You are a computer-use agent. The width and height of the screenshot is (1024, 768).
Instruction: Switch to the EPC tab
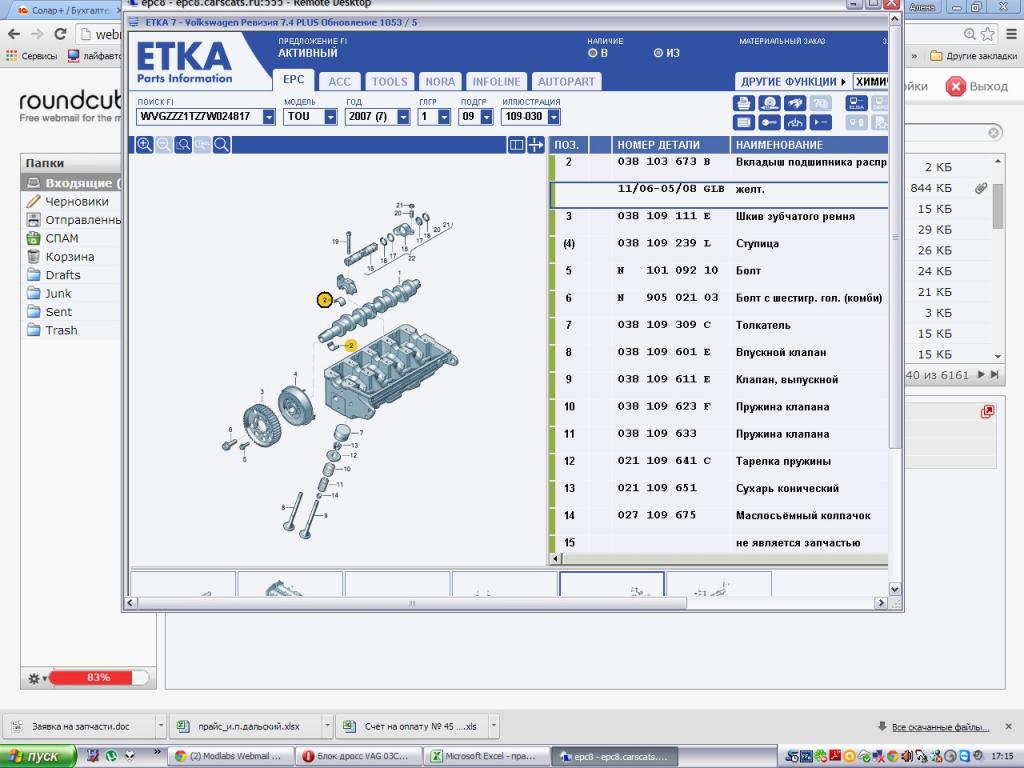(293, 80)
